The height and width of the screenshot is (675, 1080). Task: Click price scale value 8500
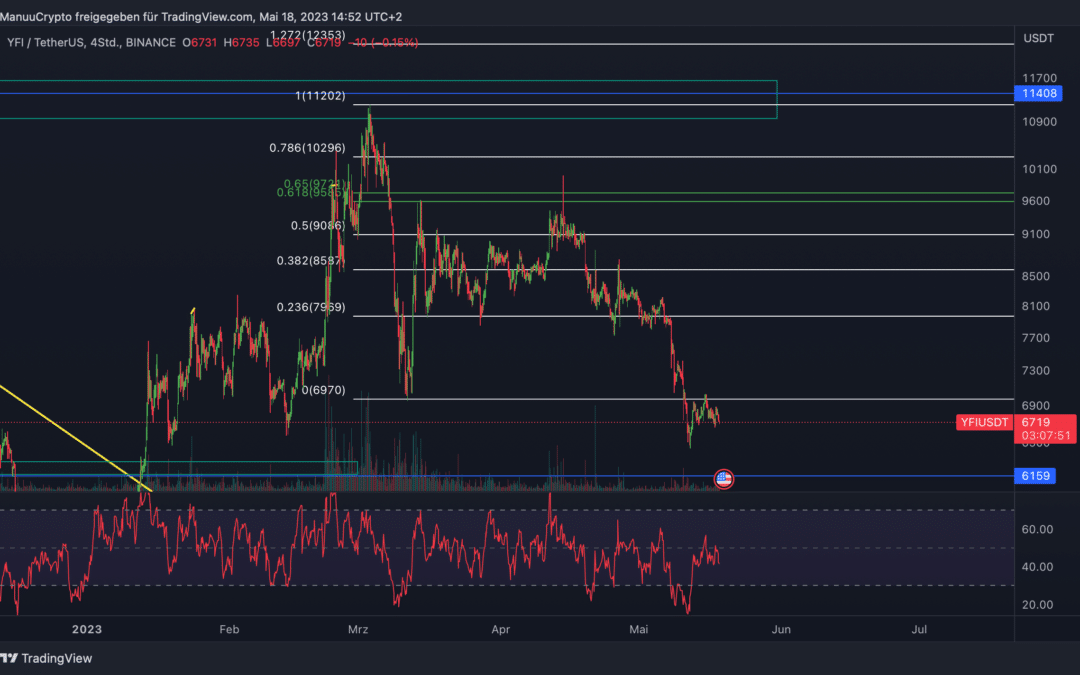[1036, 276]
